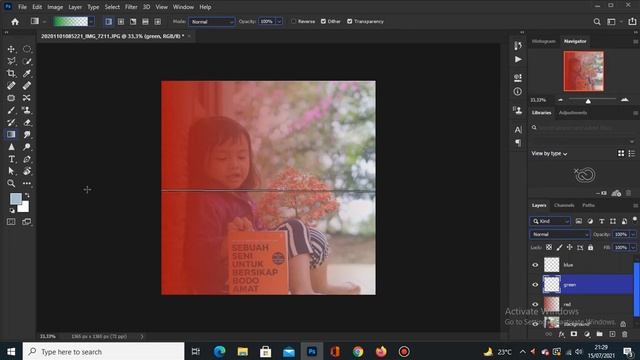Viewport: 640px width, 360px height.
Task: Select the Elliptical Marquee tool
Action: (x=27, y=49)
